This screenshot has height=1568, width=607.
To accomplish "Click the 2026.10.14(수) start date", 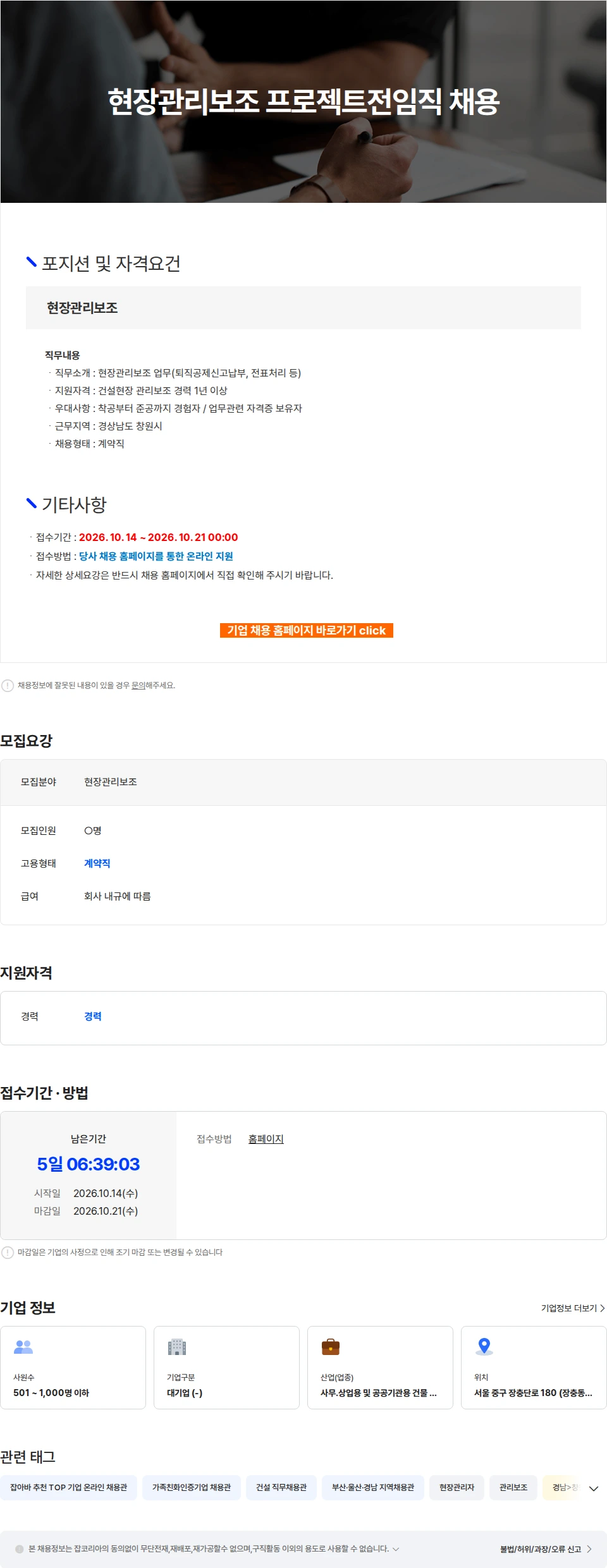I will [106, 1193].
